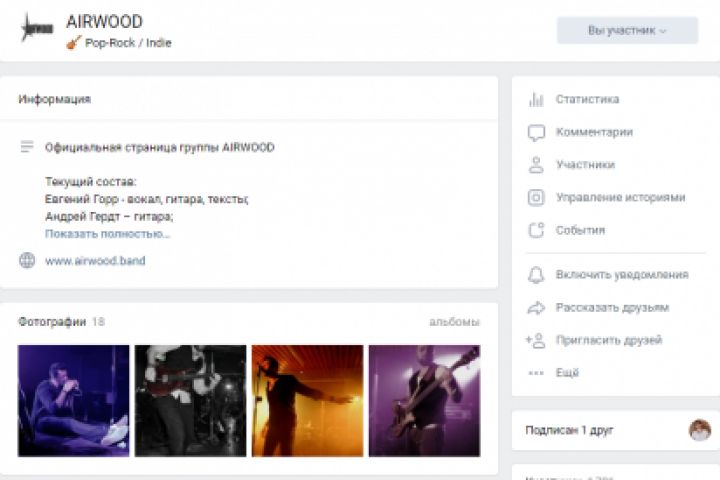Viewport: 720px width, 480px height.
Task: Click the Pop-Rock / Indie status text
Action: point(128,43)
